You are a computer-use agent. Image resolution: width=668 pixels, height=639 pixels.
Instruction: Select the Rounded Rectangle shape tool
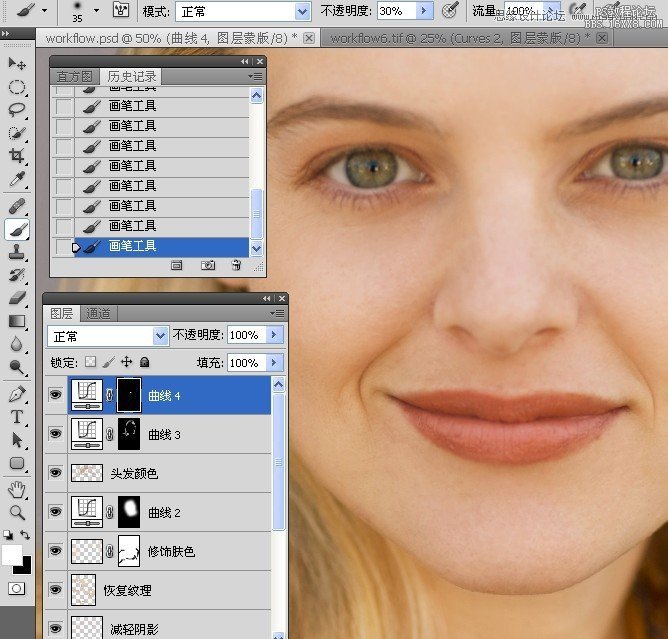(17, 463)
